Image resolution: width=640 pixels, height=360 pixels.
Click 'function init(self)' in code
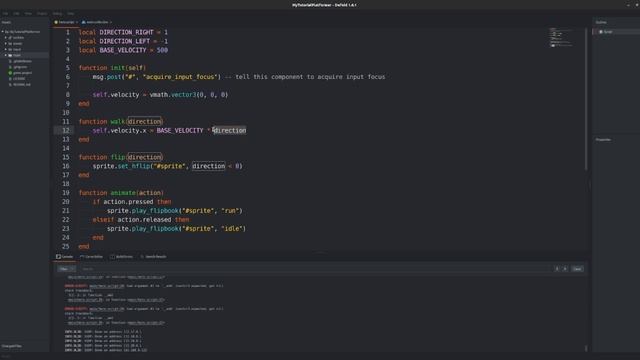click(x=112, y=68)
